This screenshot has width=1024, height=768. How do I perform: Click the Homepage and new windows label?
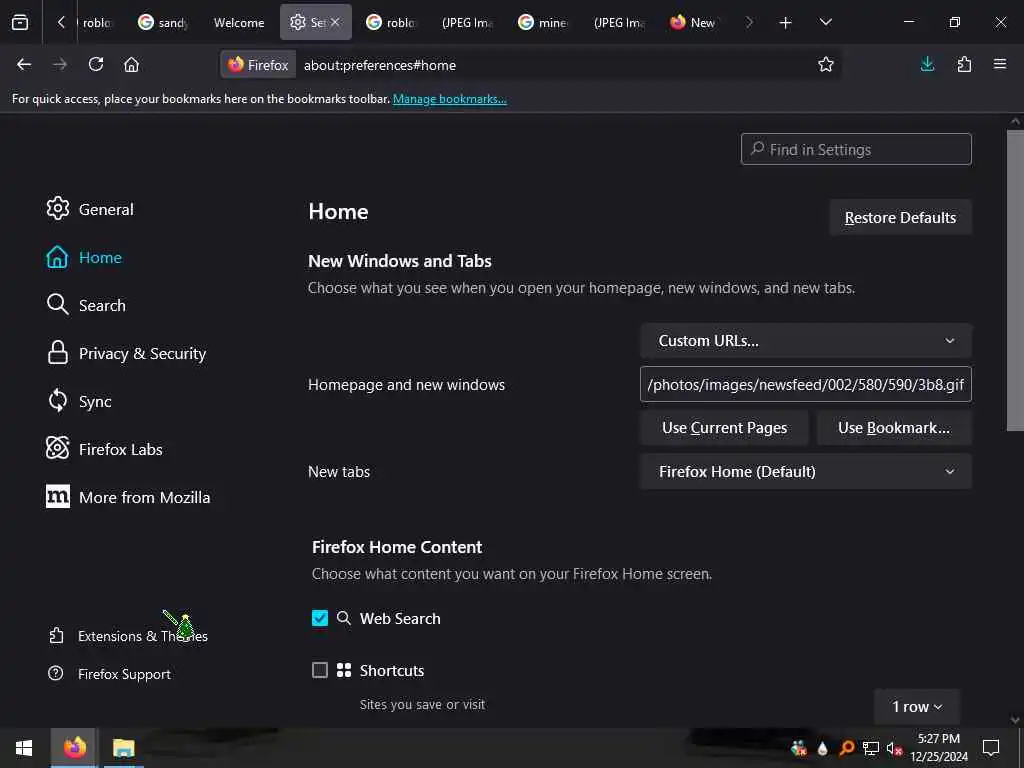click(406, 385)
